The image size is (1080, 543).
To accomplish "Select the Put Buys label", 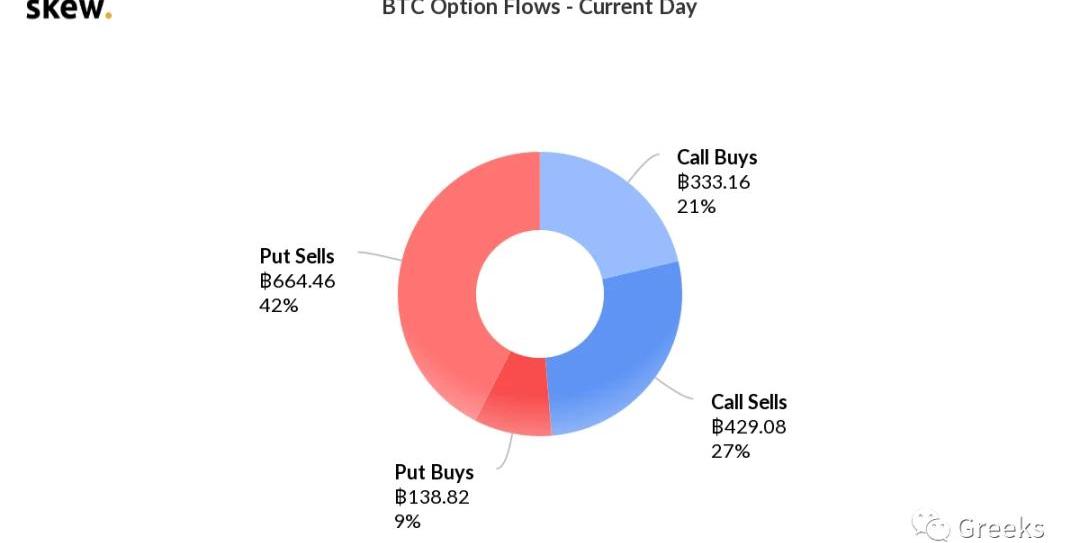I will (434, 472).
